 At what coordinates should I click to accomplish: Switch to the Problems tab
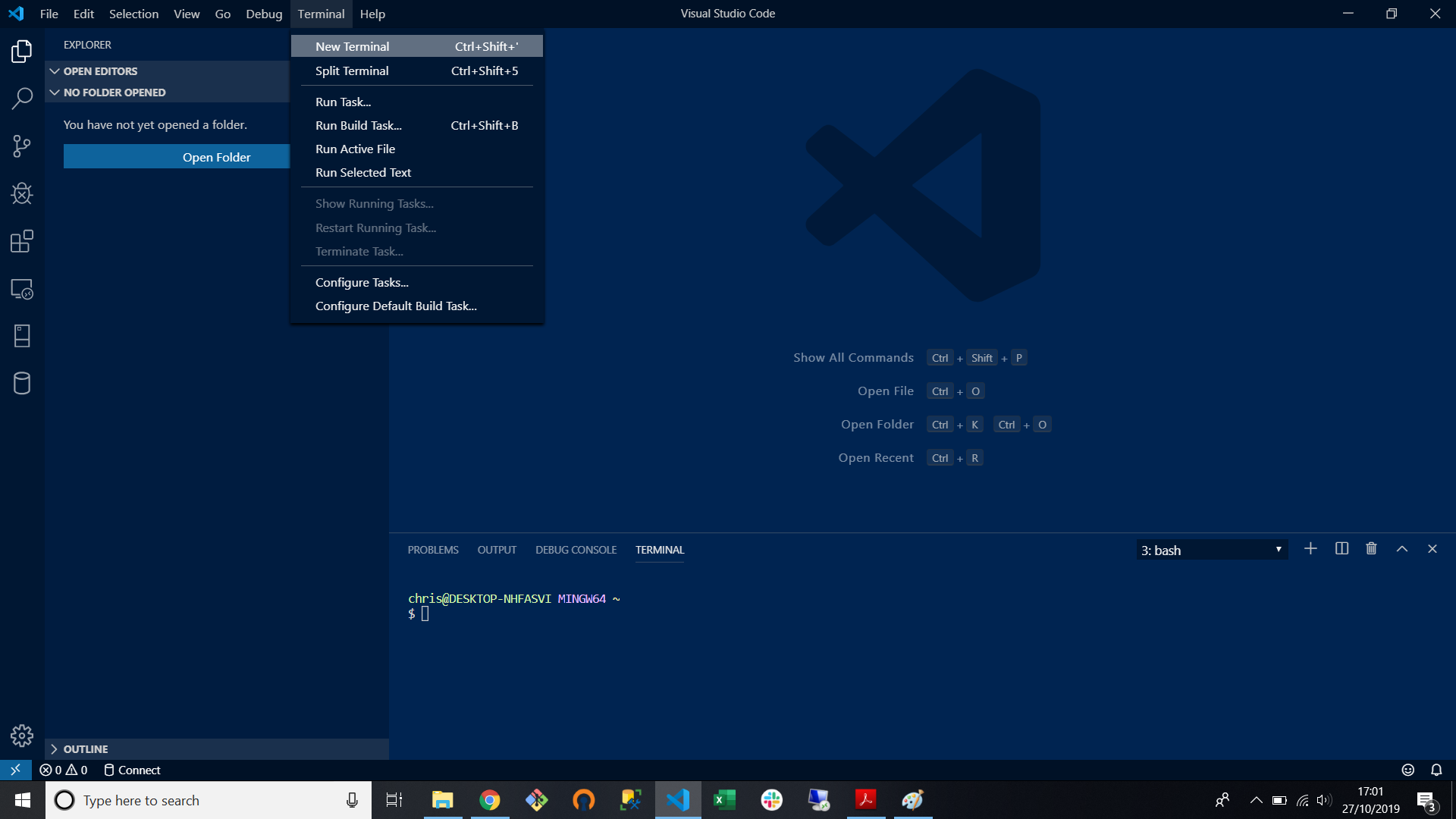[x=433, y=550]
